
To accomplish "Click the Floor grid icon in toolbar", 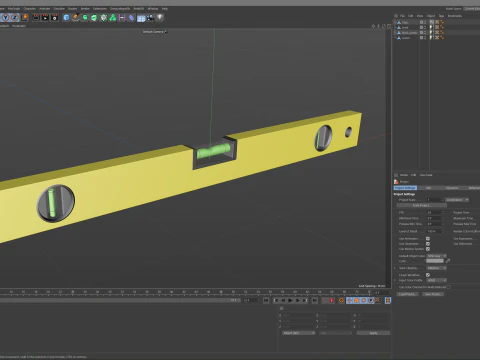I will coord(141,18).
